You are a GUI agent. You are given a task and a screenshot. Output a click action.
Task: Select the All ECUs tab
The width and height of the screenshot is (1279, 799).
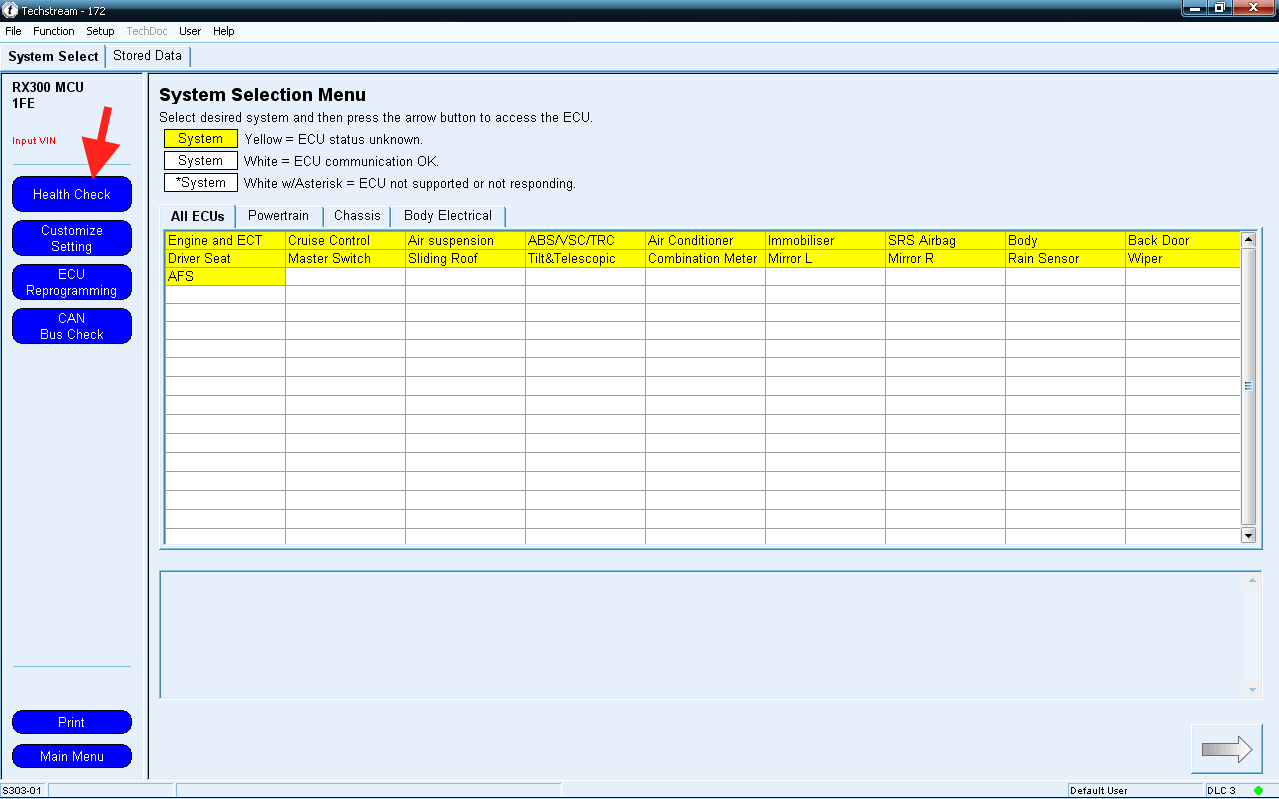tap(198, 216)
